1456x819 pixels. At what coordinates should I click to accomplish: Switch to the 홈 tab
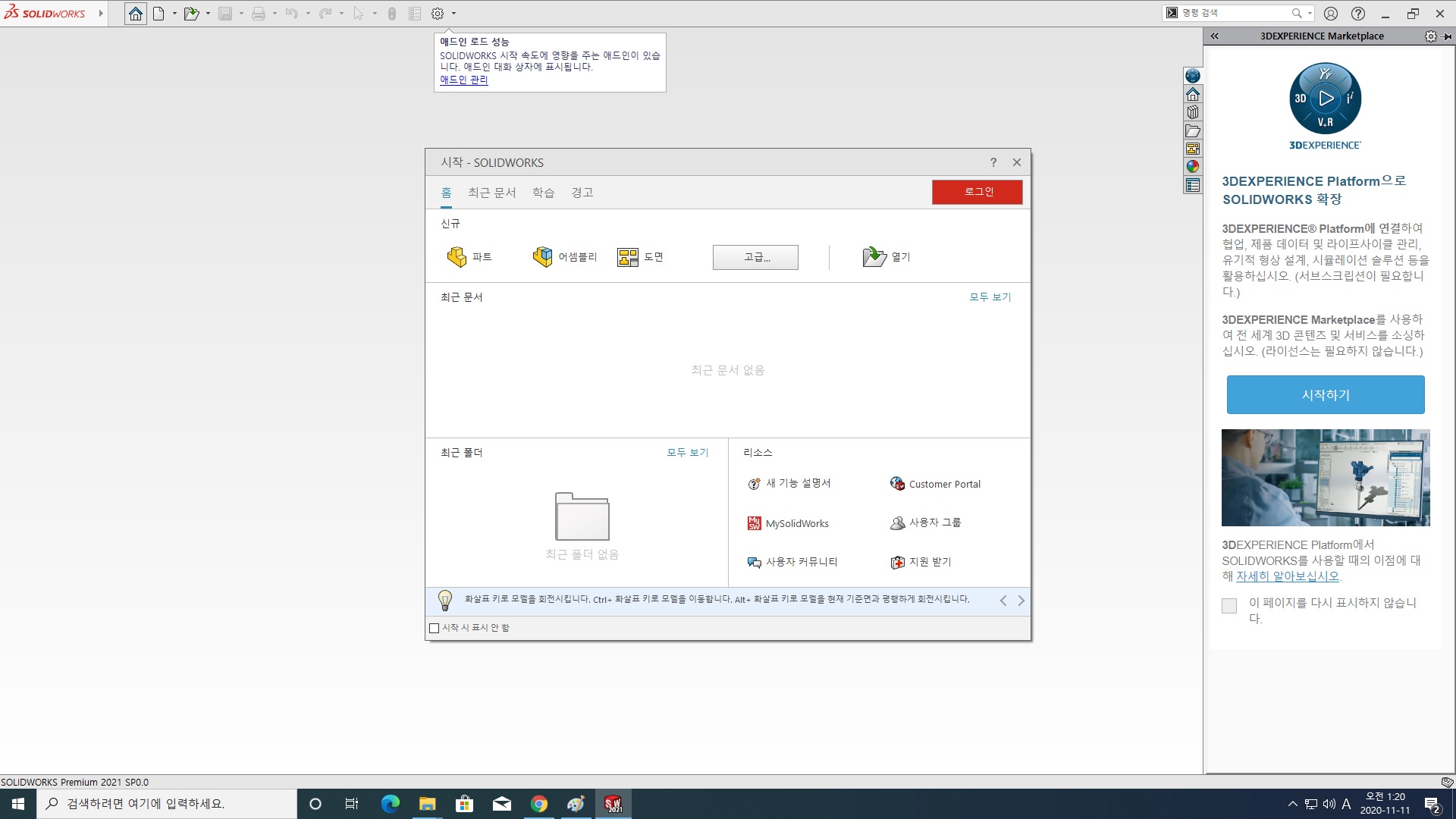[x=447, y=193]
